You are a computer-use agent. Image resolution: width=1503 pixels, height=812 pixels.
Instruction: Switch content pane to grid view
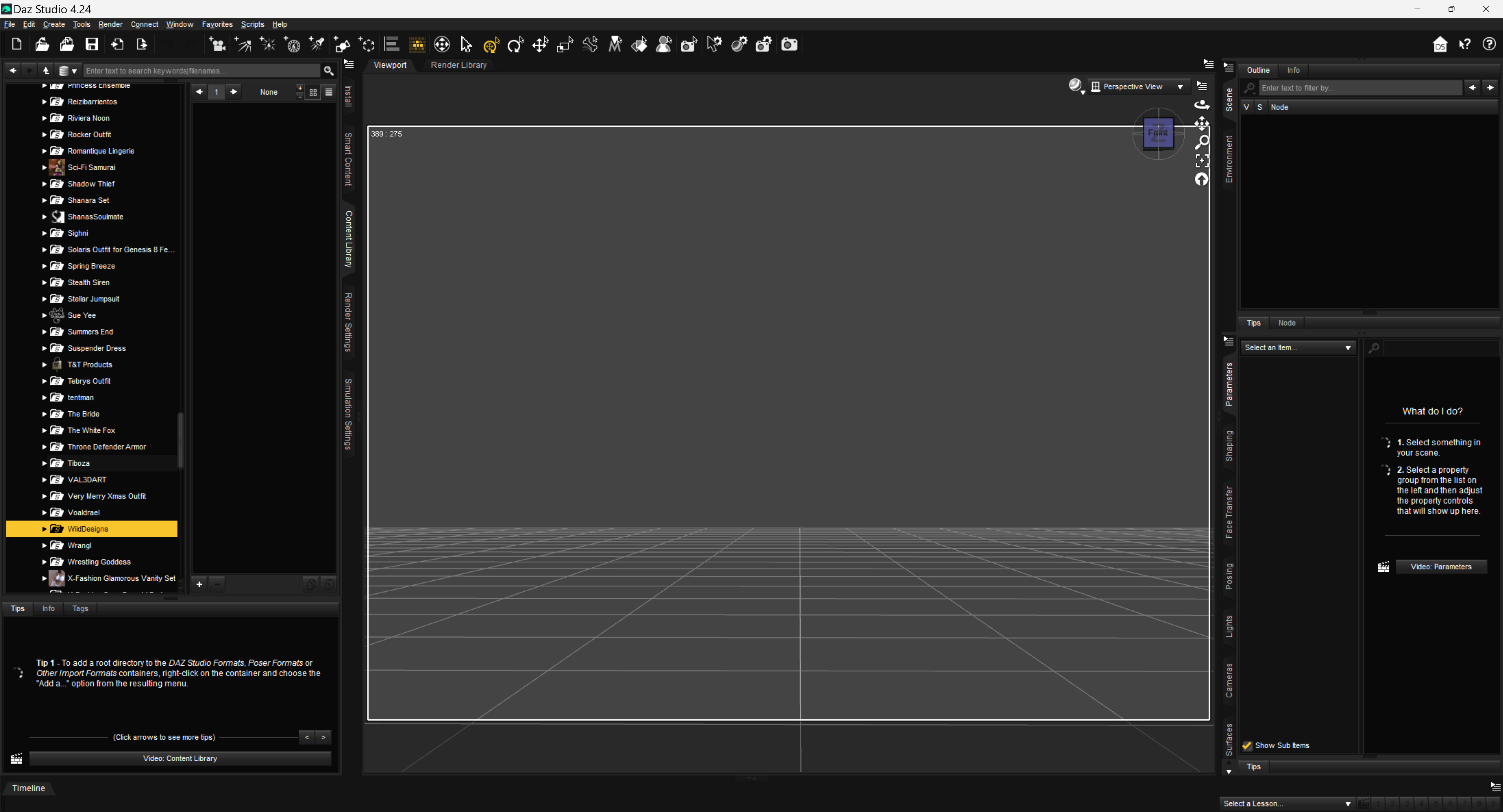pyautogui.click(x=313, y=92)
